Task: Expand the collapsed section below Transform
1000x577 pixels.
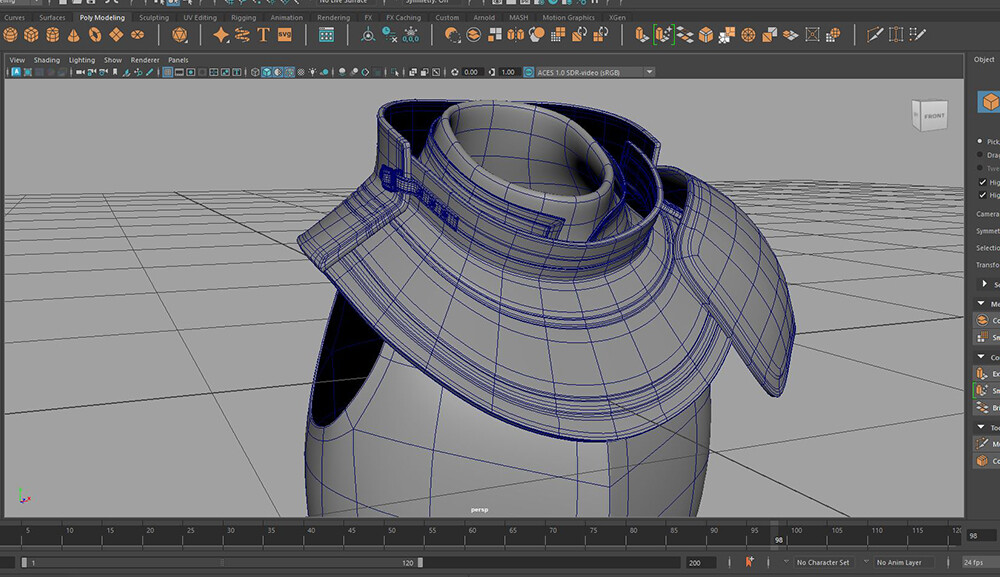Action: point(984,284)
